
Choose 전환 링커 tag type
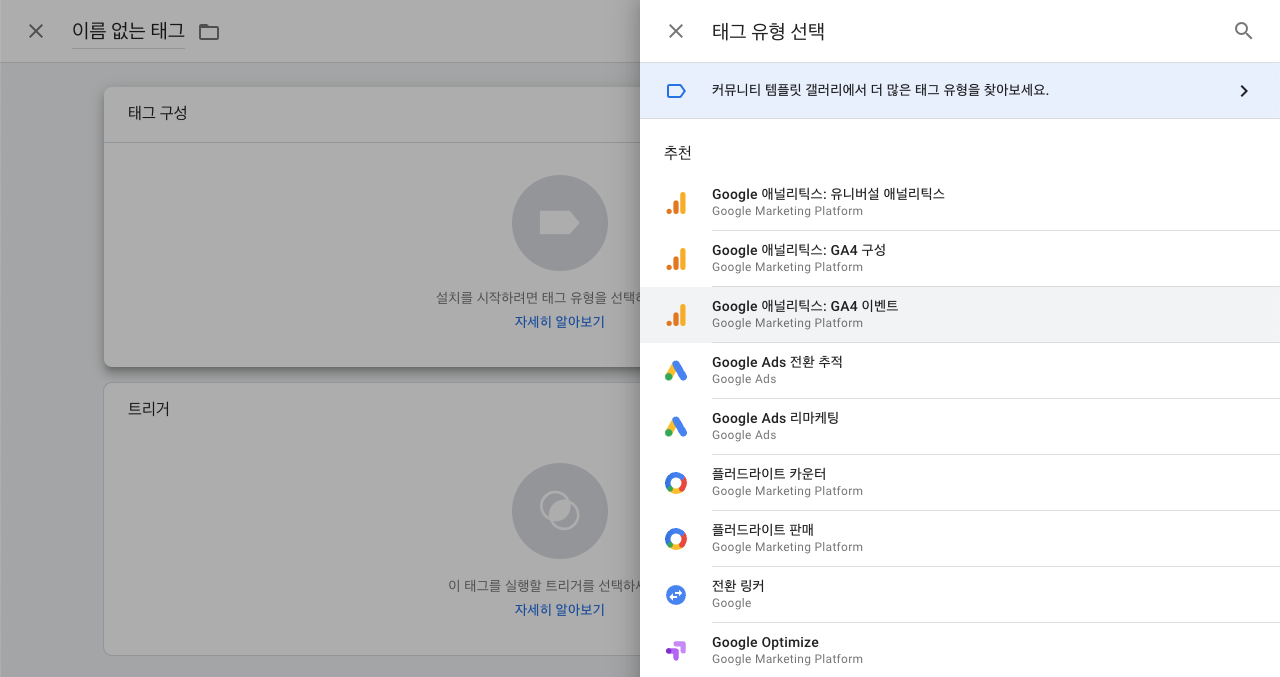(960, 595)
